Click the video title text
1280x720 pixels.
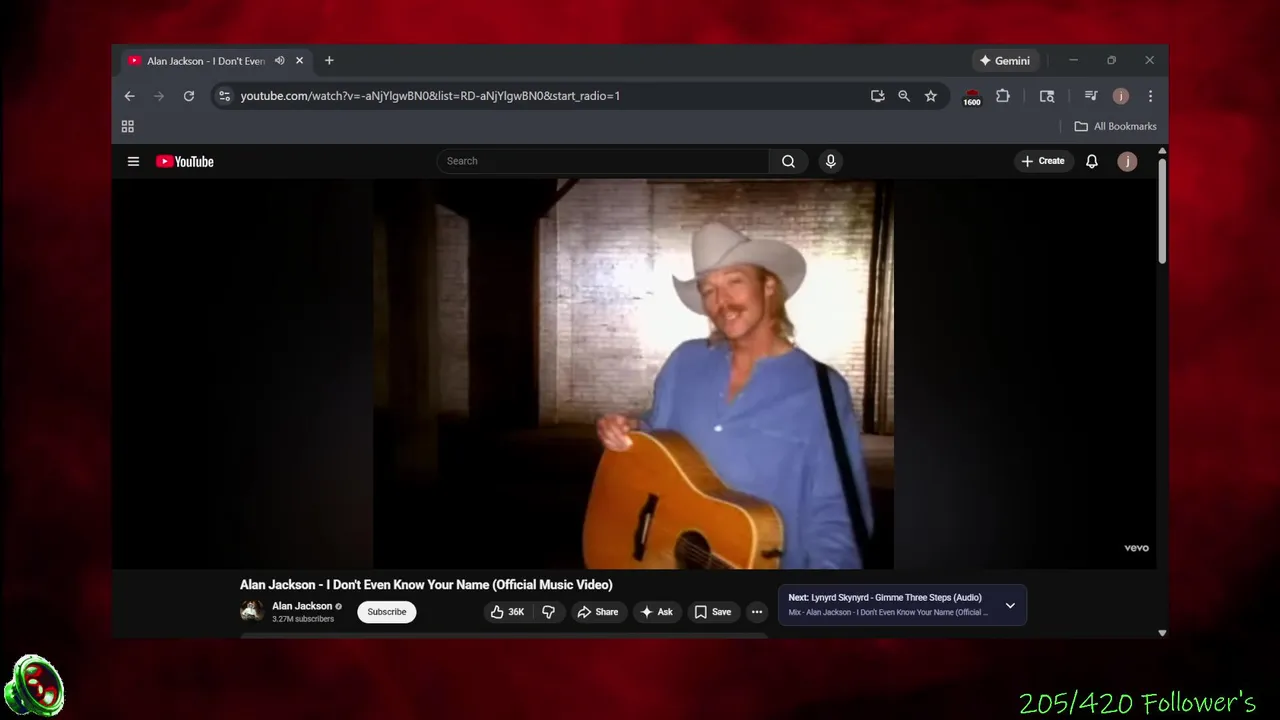coord(426,585)
